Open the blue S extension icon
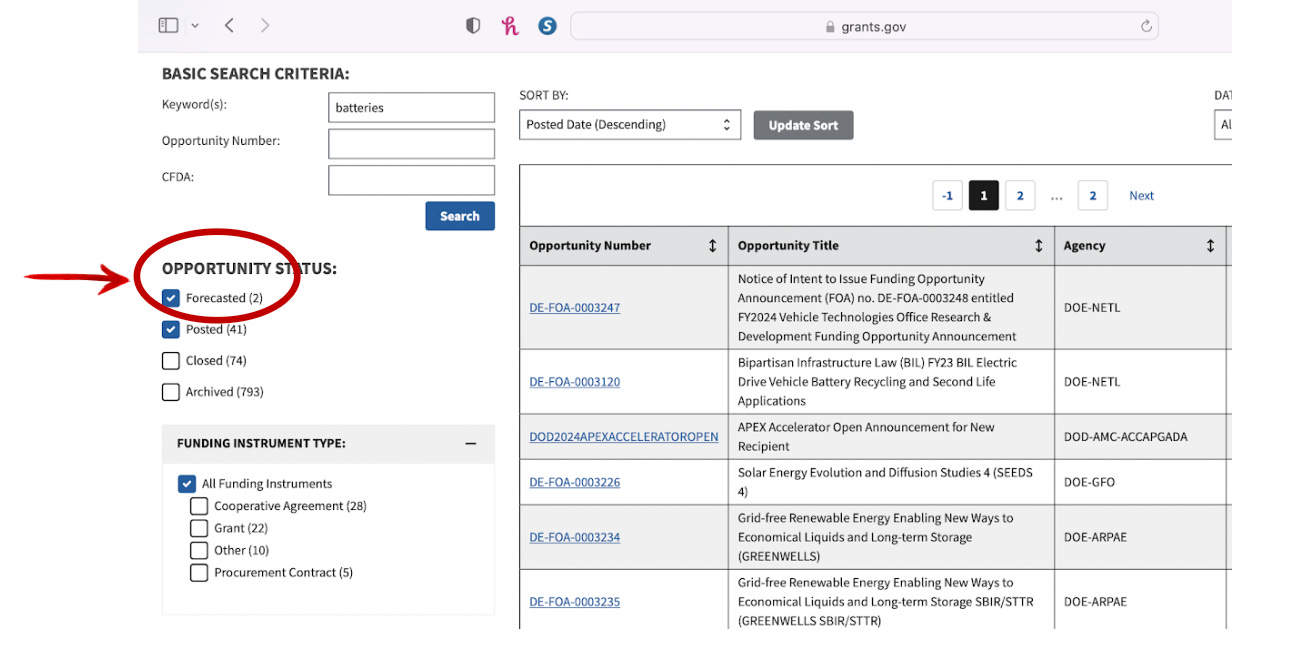Image resolution: width=1292 pixels, height=646 pixels. tap(547, 26)
